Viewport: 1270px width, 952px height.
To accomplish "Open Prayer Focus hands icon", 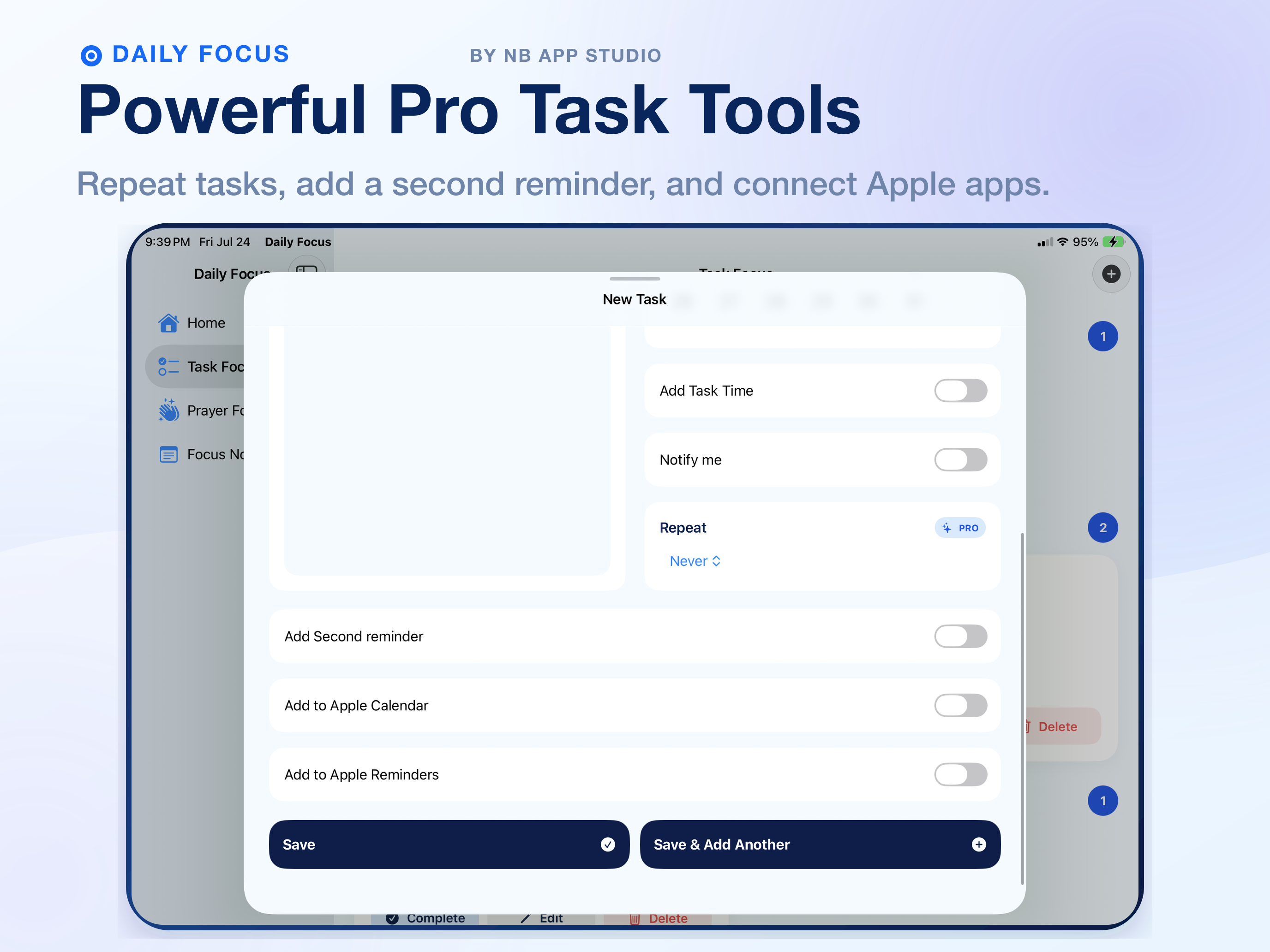I will click(x=168, y=411).
